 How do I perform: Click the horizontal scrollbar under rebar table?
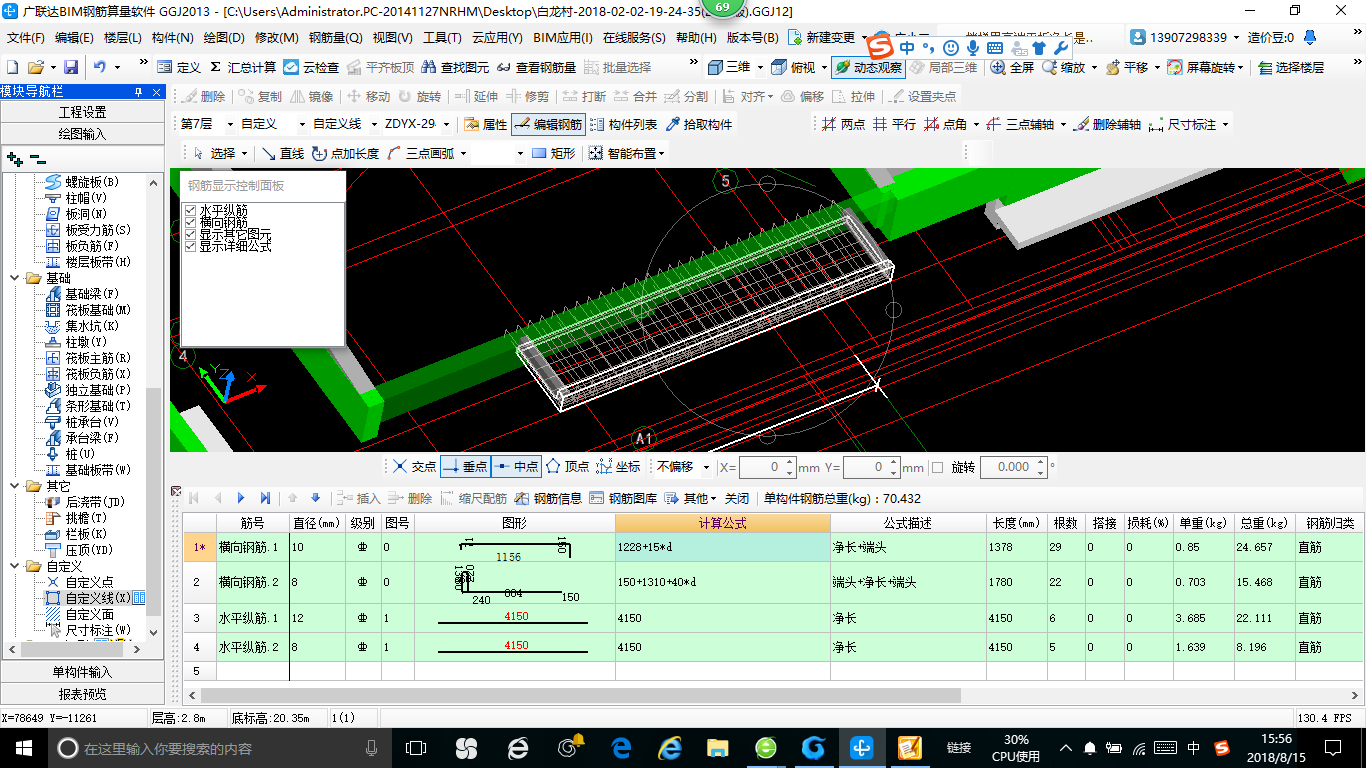[x=580, y=695]
